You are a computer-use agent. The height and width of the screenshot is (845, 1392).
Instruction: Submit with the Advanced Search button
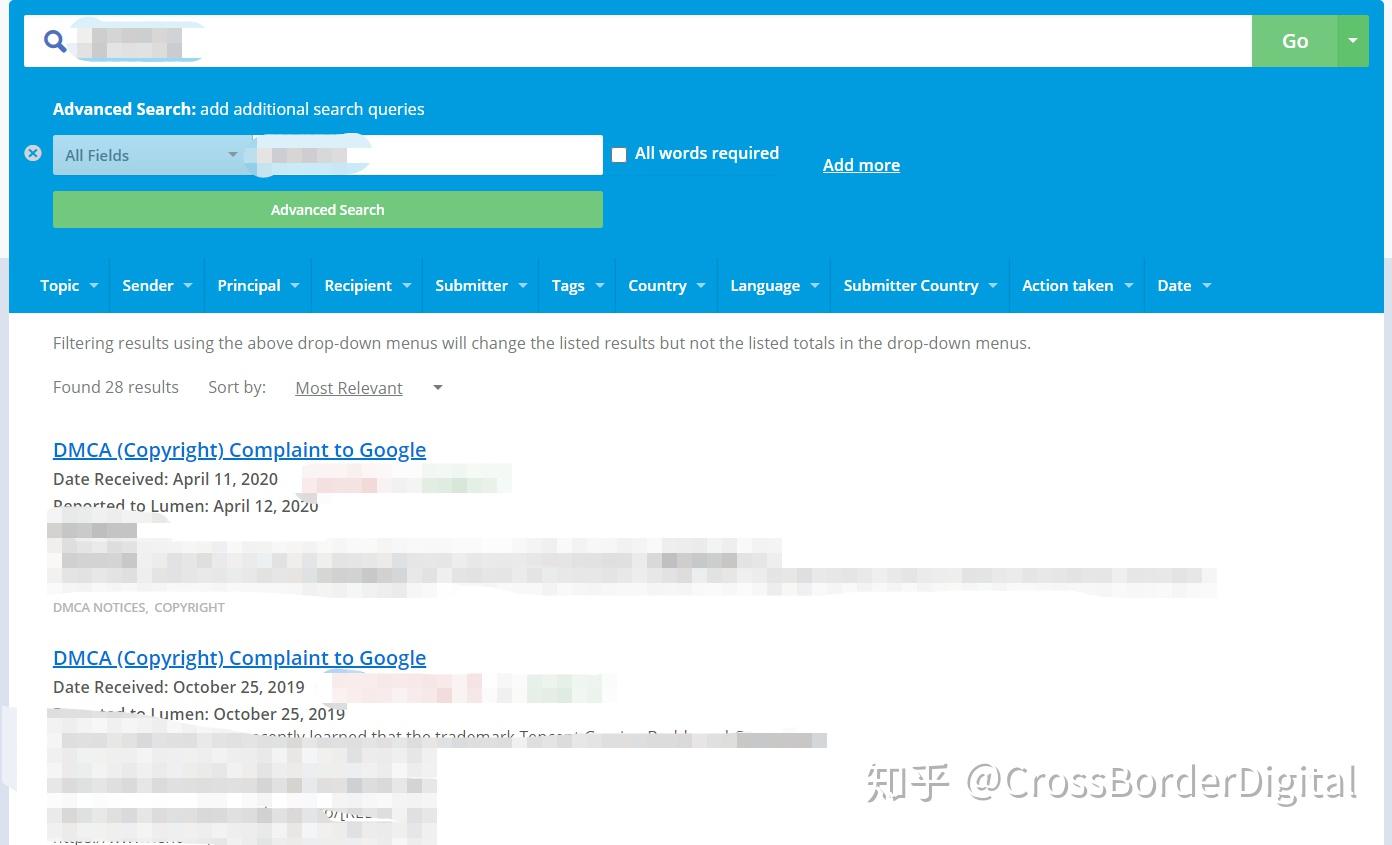click(328, 210)
